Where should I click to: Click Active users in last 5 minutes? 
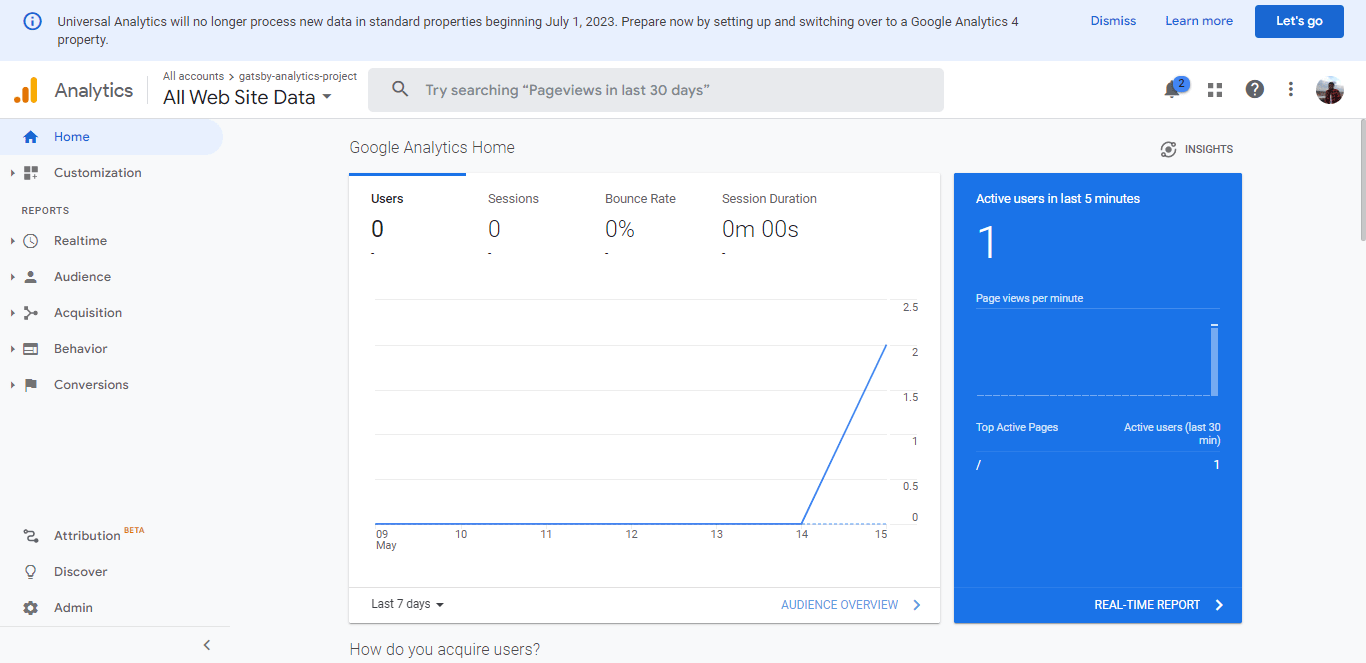[1058, 199]
